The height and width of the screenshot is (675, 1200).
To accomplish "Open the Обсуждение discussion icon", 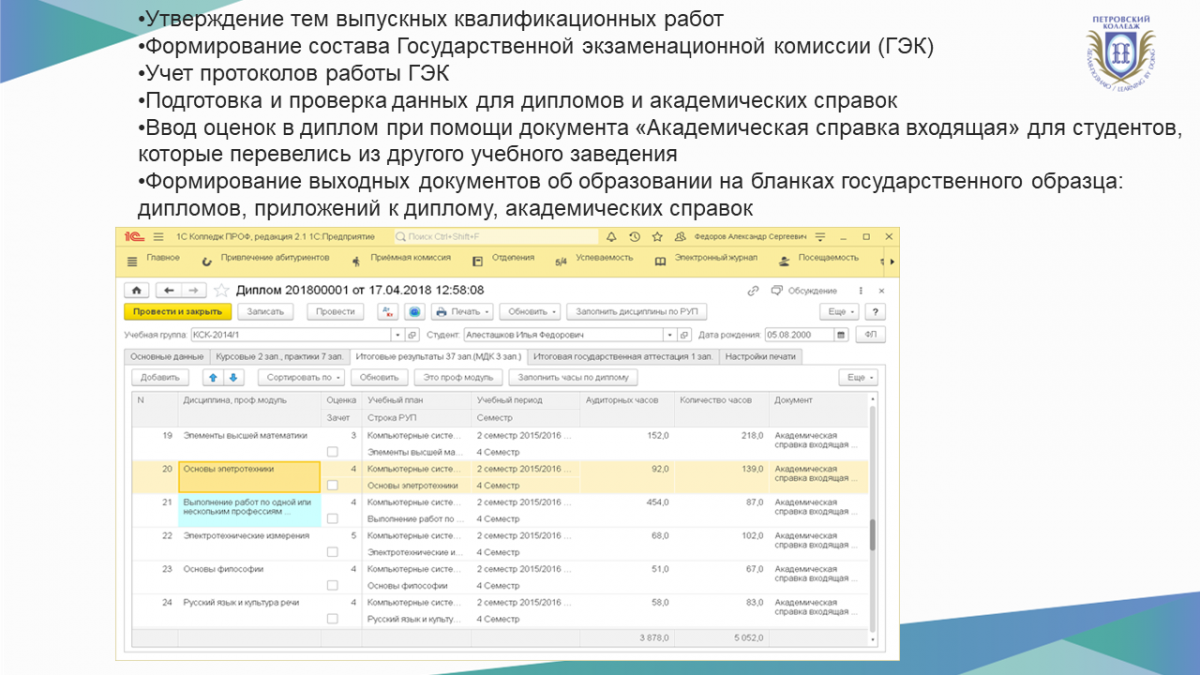I will tap(777, 290).
